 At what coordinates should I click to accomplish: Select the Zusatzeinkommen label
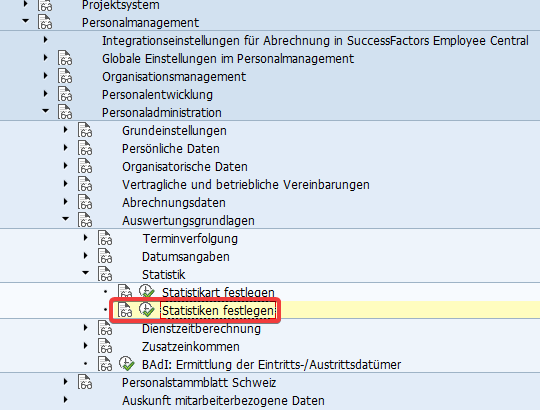(x=190, y=346)
